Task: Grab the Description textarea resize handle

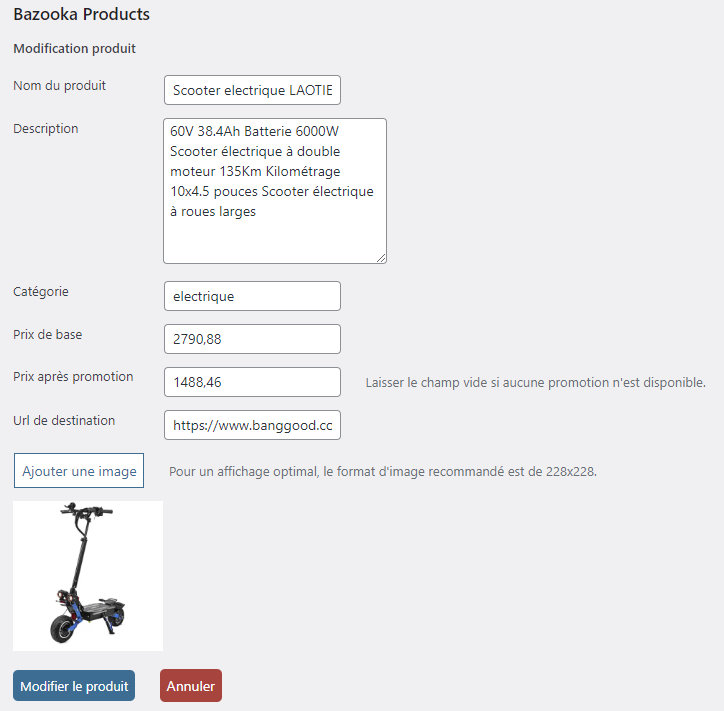Action: pos(380,257)
